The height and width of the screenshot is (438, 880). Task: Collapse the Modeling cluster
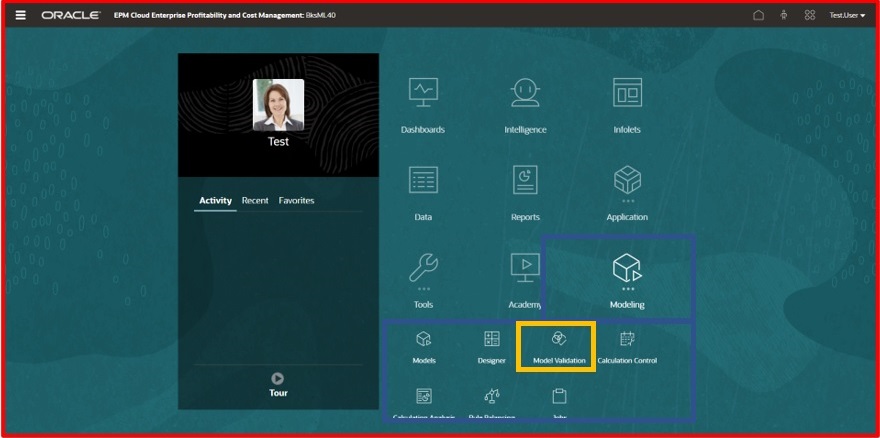pyautogui.click(x=627, y=281)
